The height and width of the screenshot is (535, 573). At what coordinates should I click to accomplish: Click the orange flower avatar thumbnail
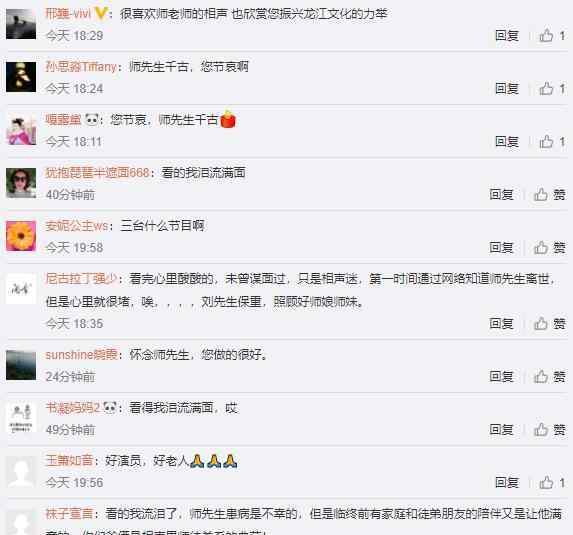[21, 236]
